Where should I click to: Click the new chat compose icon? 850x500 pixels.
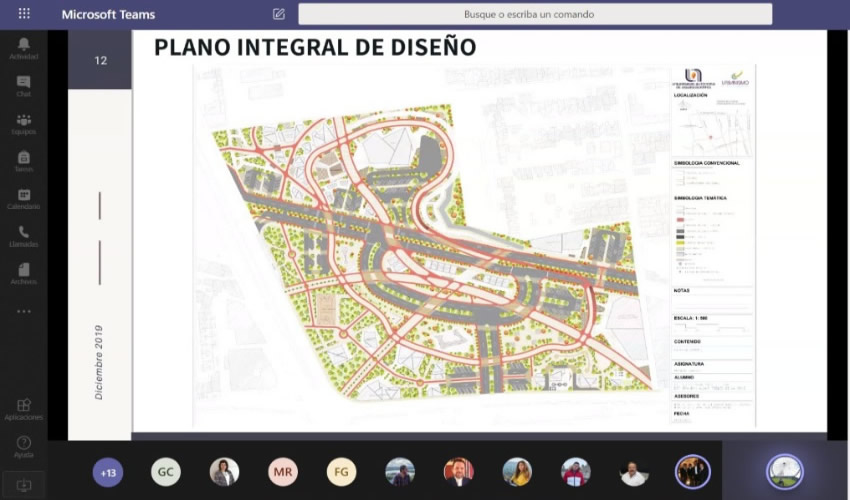(279, 14)
